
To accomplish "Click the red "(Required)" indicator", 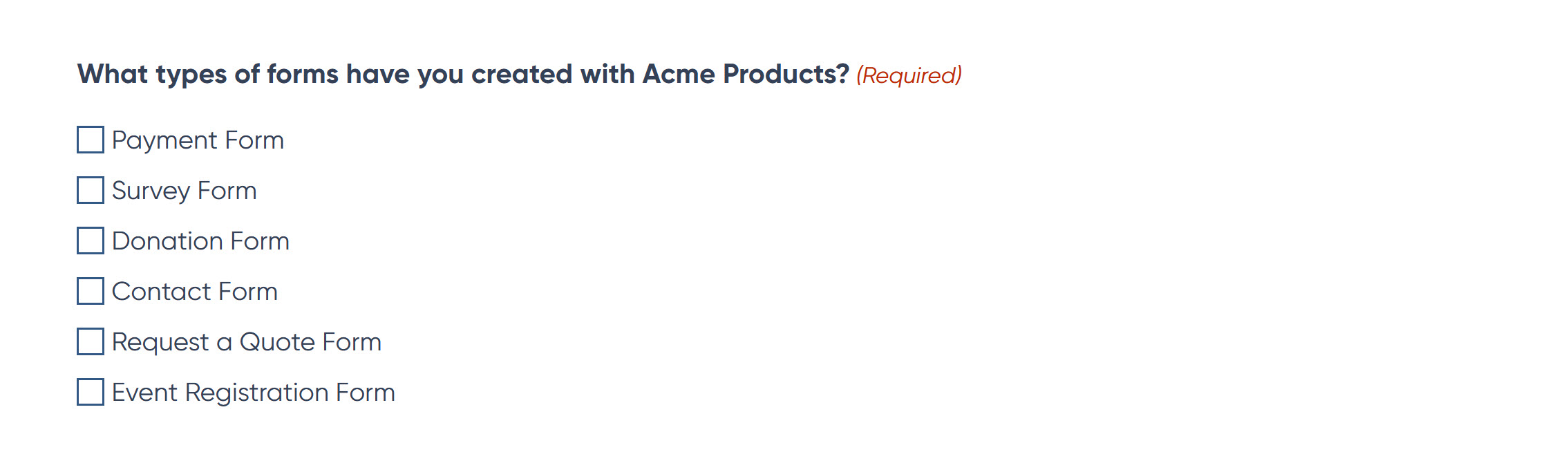I will click(909, 75).
